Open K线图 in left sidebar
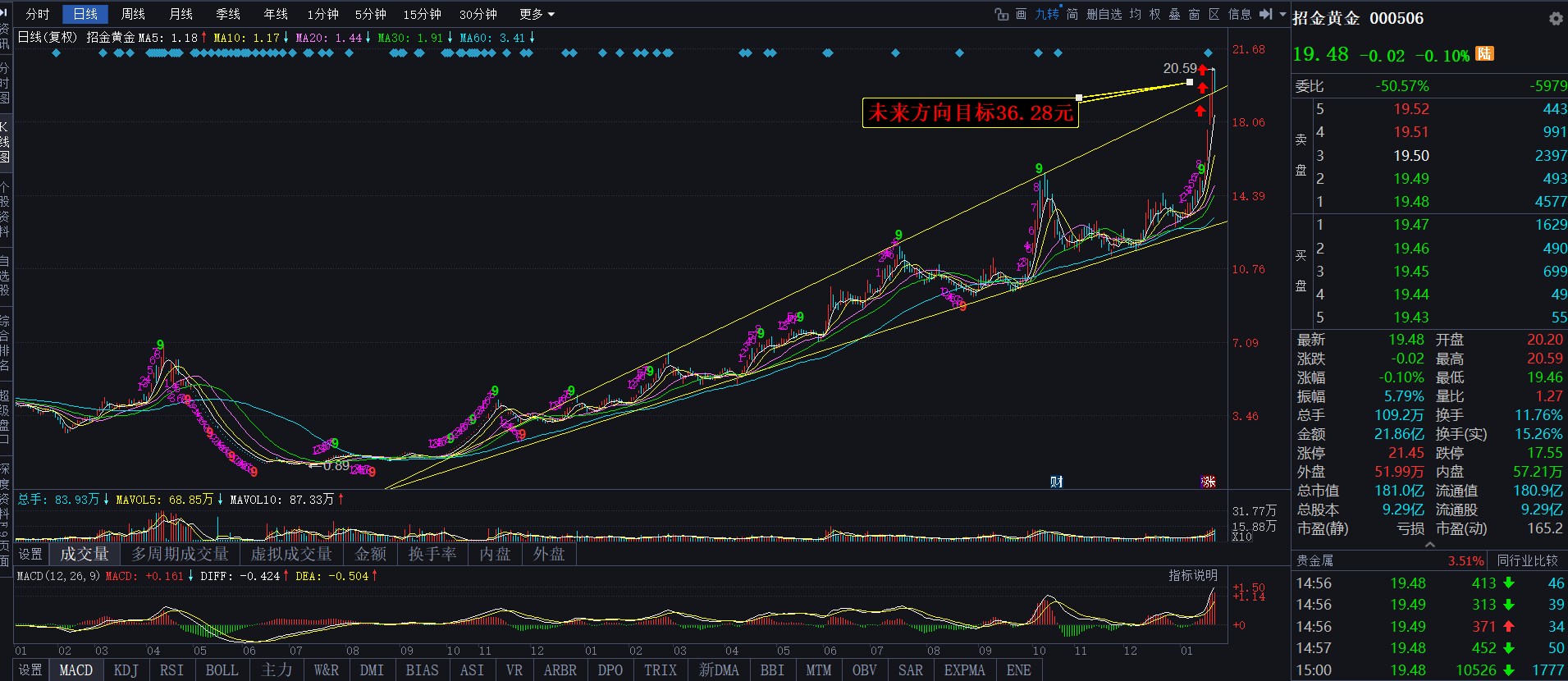This screenshot has height=681, width=1568. click(4, 141)
